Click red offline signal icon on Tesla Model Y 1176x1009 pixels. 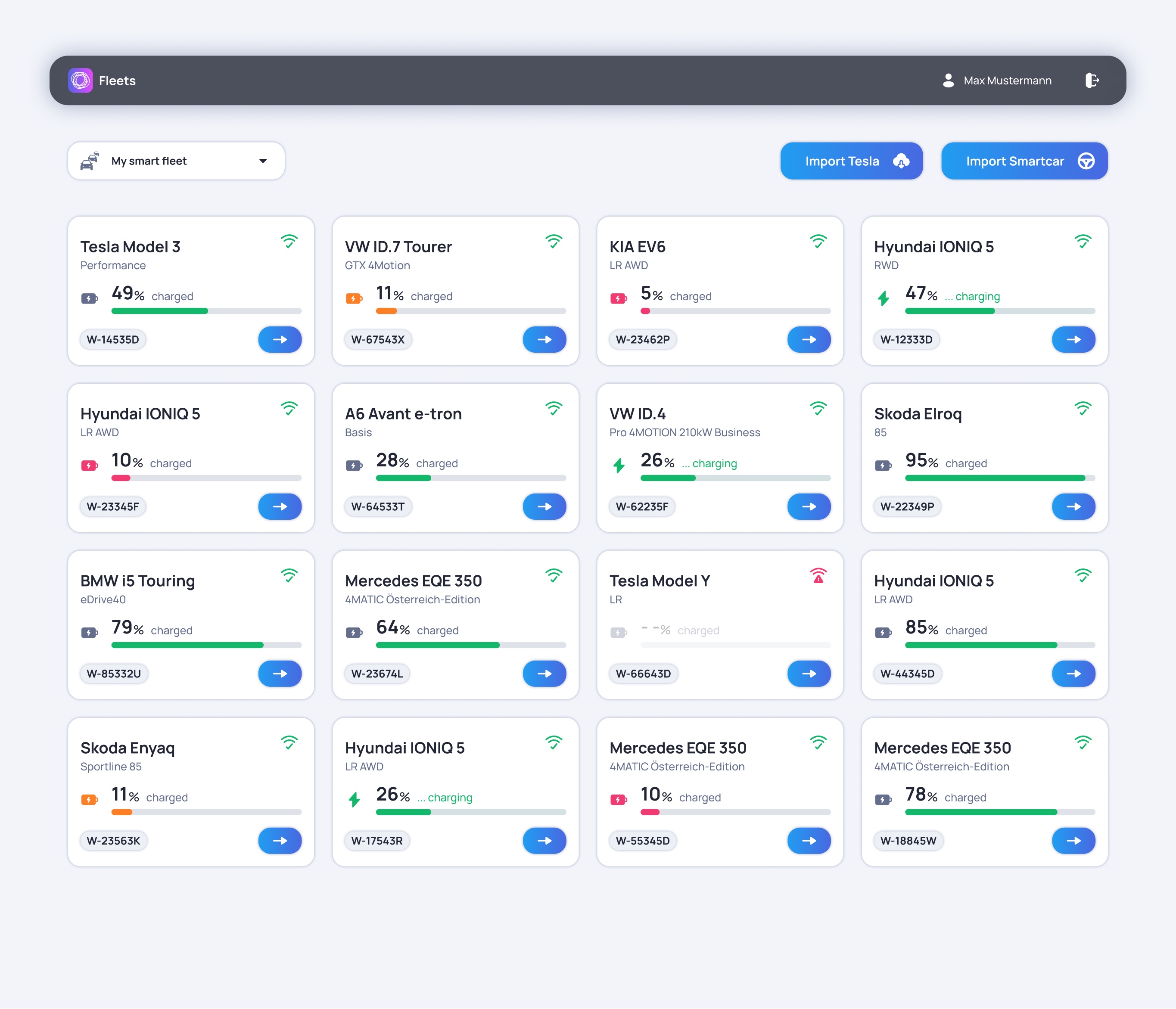click(818, 576)
